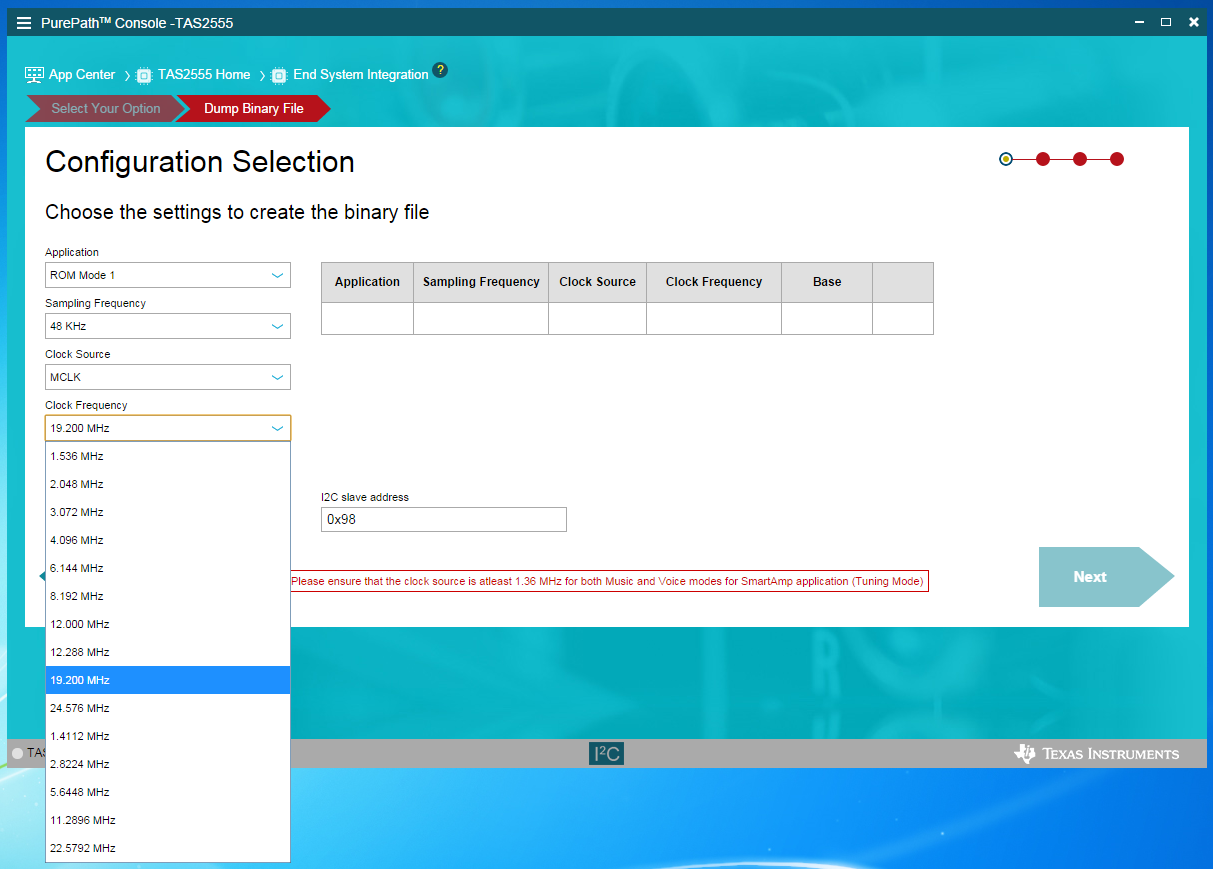Open the help question mark icon
The height and width of the screenshot is (869, 1213).
(x=440, y=71)
